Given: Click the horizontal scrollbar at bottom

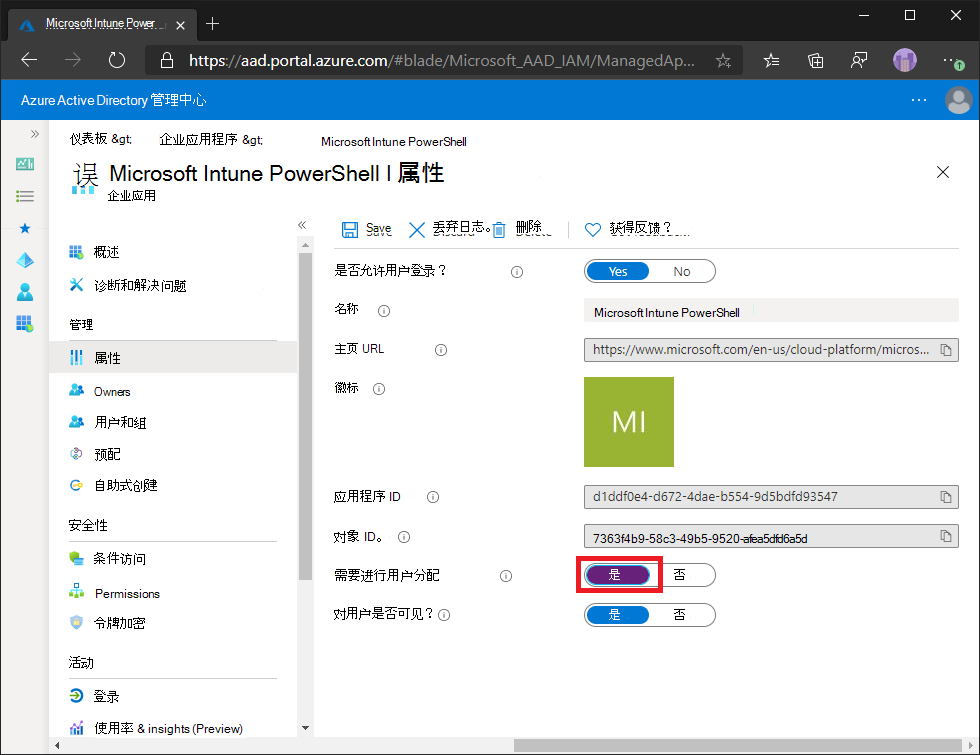Looking at the screenshot, I should 738,745.
